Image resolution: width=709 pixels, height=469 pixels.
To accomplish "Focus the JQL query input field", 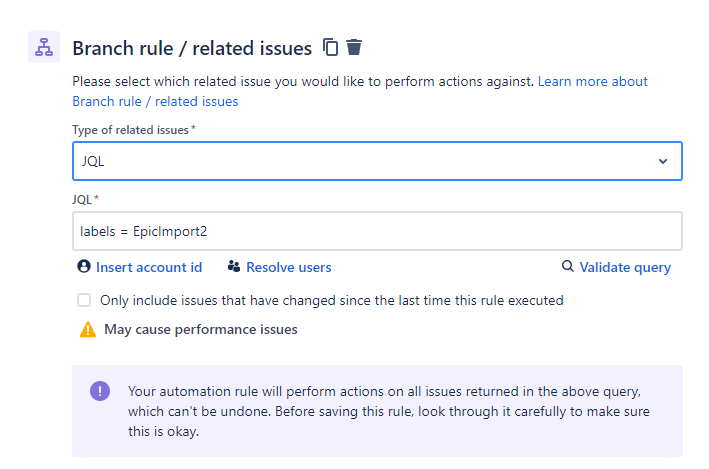I will [377, 231].
